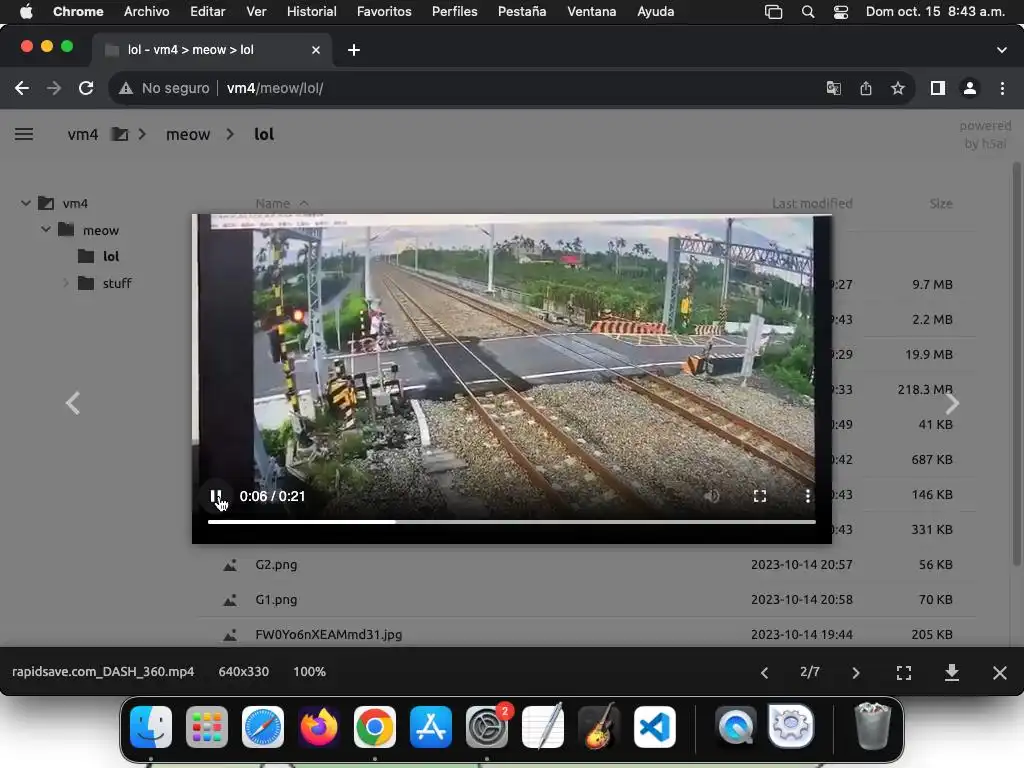Screen dimensions: 1024x768
Task: Select the lol - vm4 > meow > lol tab
Action: point(211,50)
